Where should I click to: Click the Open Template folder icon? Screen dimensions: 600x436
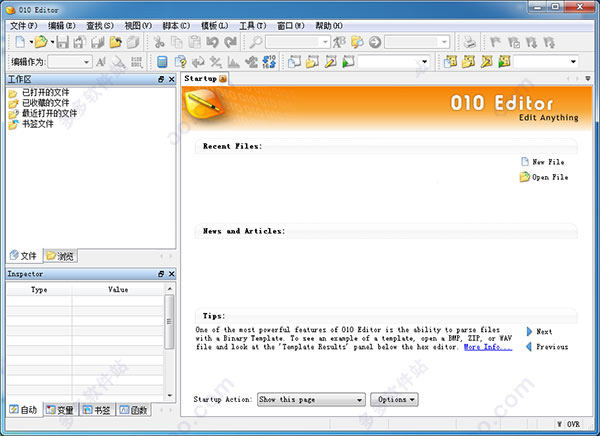[468, 62]
